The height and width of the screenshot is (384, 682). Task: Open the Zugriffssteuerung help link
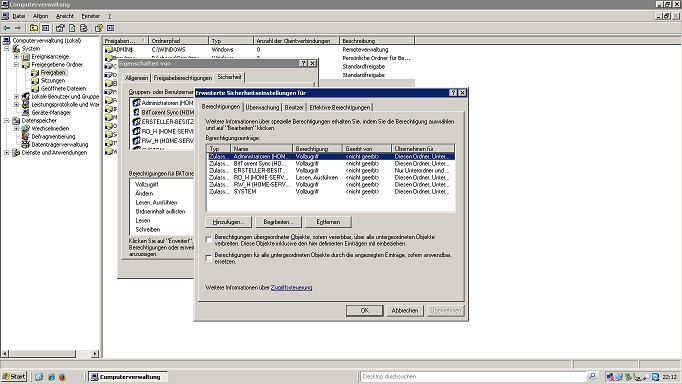pyautogui.click(x=291, y=287)
